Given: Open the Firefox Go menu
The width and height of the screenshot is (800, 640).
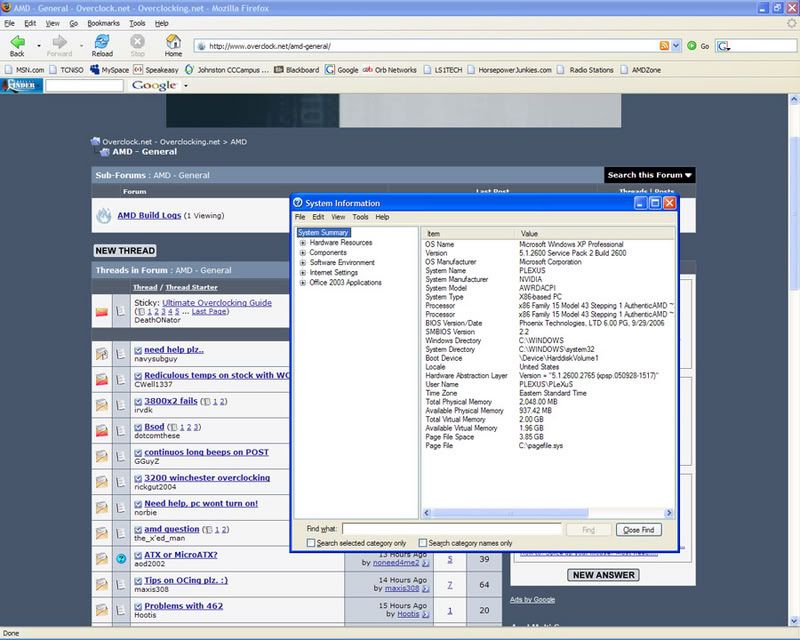Looking at the screenshot, I should 73,23.
